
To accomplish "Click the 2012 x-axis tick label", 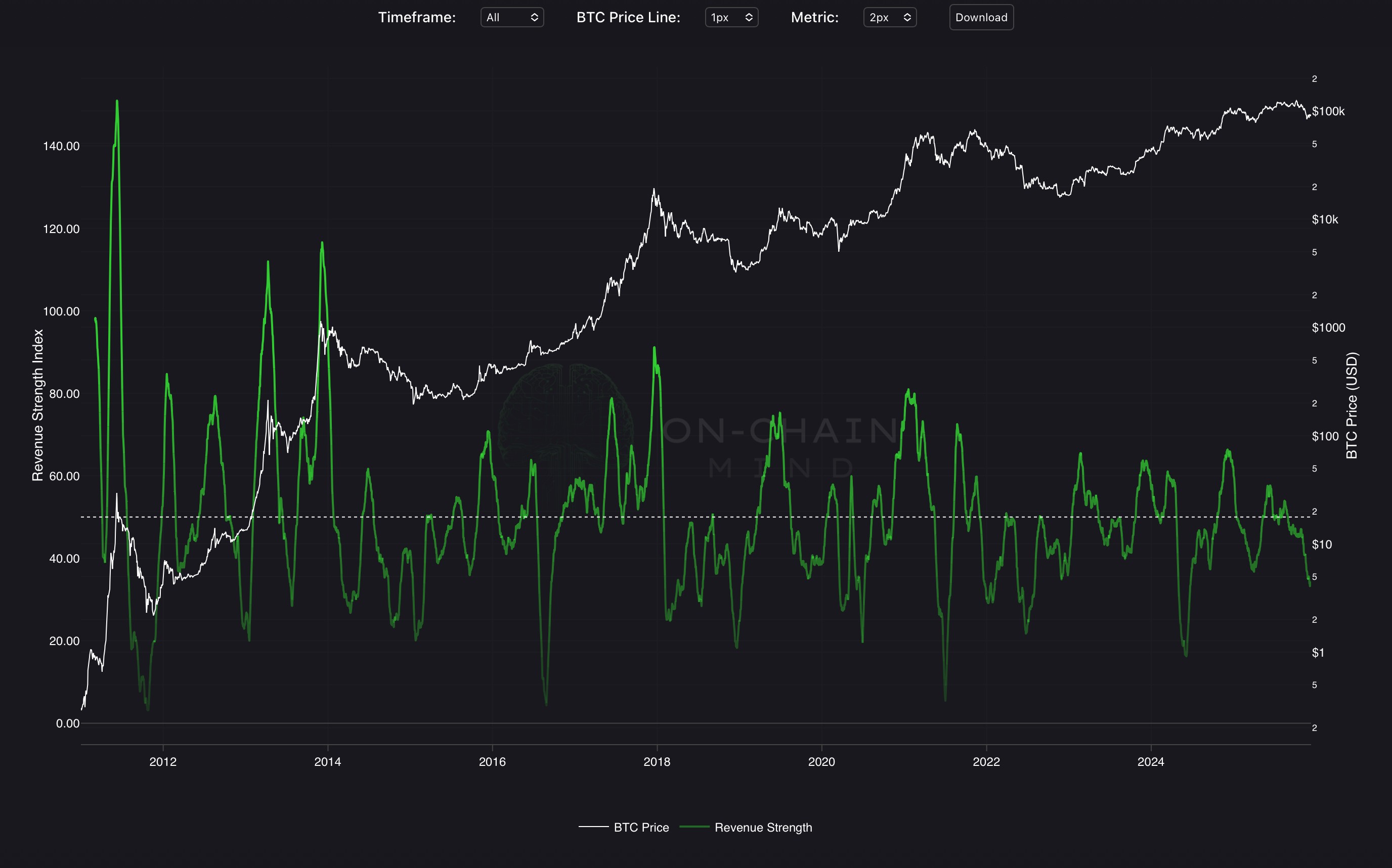I will (x=163, y=762).
